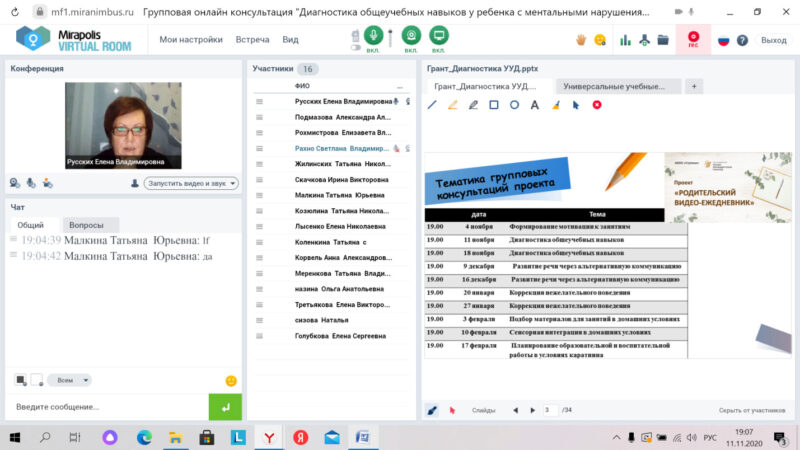Click the raise hand icon
The height and width of the screenshot is (450, 800).
point(581,40)
